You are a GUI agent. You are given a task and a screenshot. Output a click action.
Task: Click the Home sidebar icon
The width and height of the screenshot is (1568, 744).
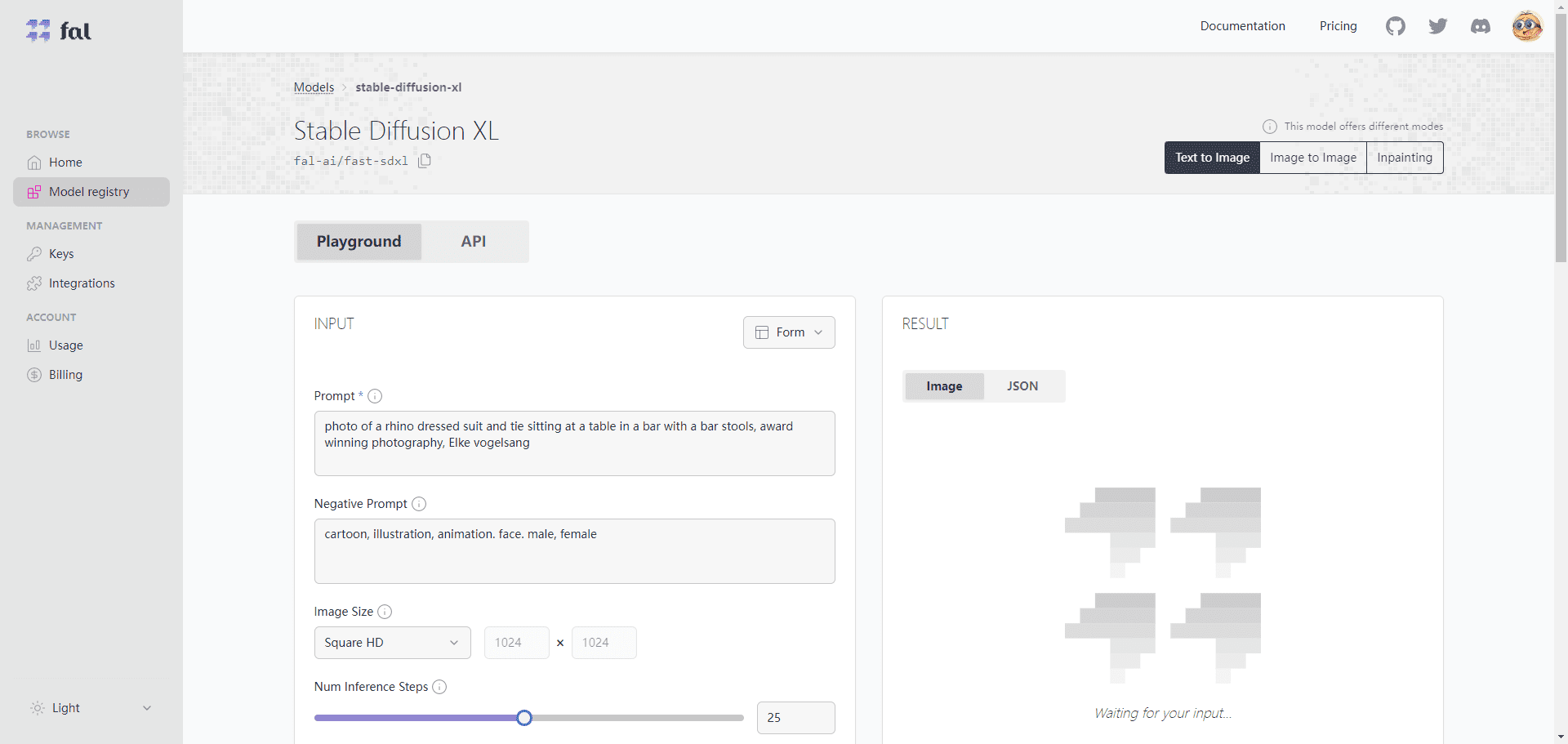point(34,163)
